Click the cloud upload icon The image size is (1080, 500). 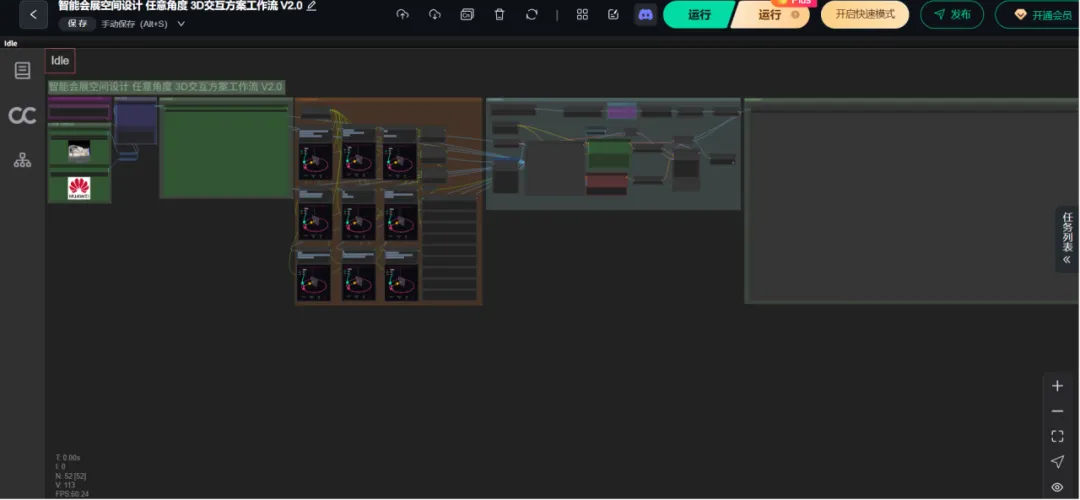tap(402, 14)
